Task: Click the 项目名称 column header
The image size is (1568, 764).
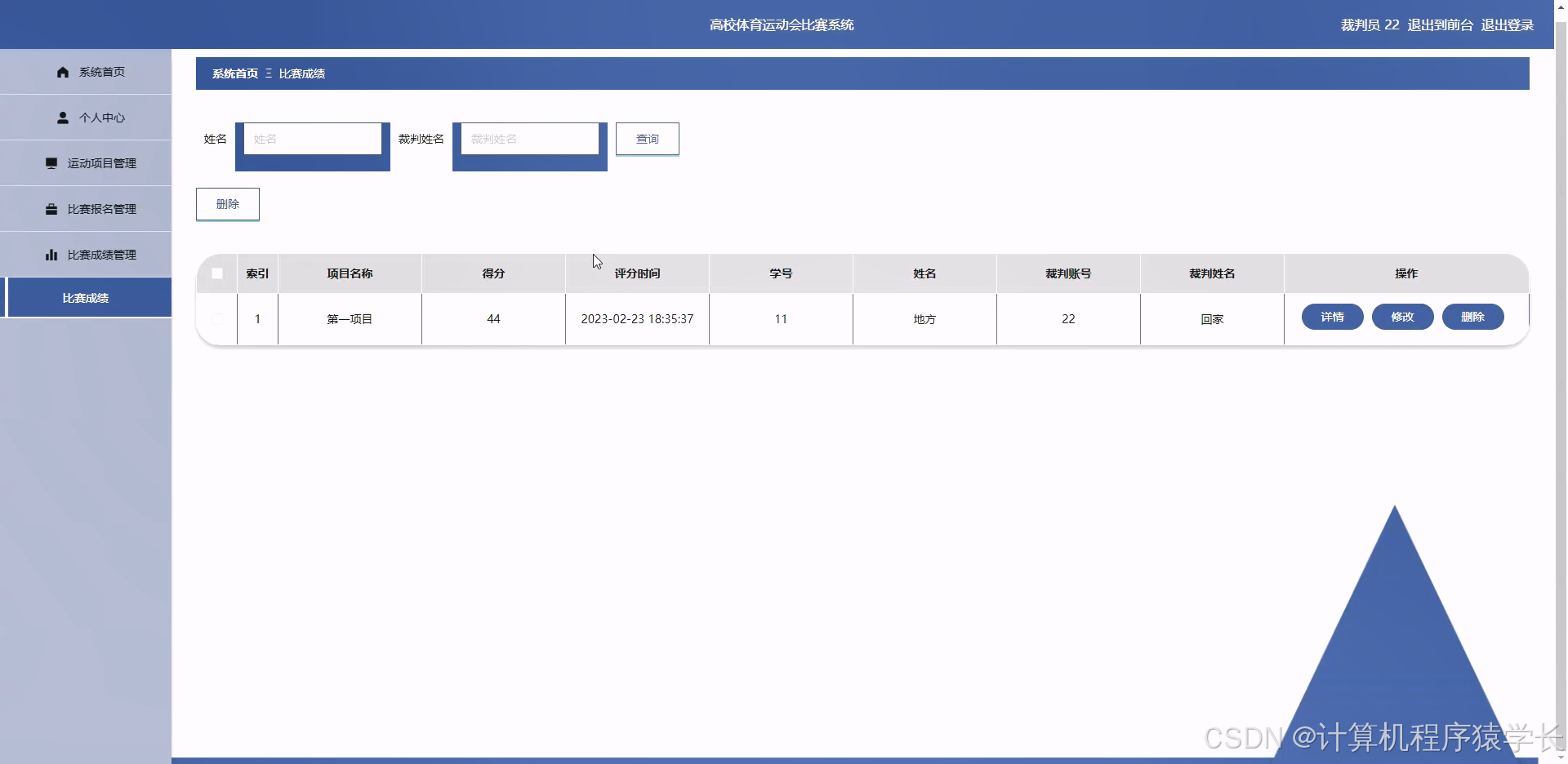Action: tap(350, 273)
